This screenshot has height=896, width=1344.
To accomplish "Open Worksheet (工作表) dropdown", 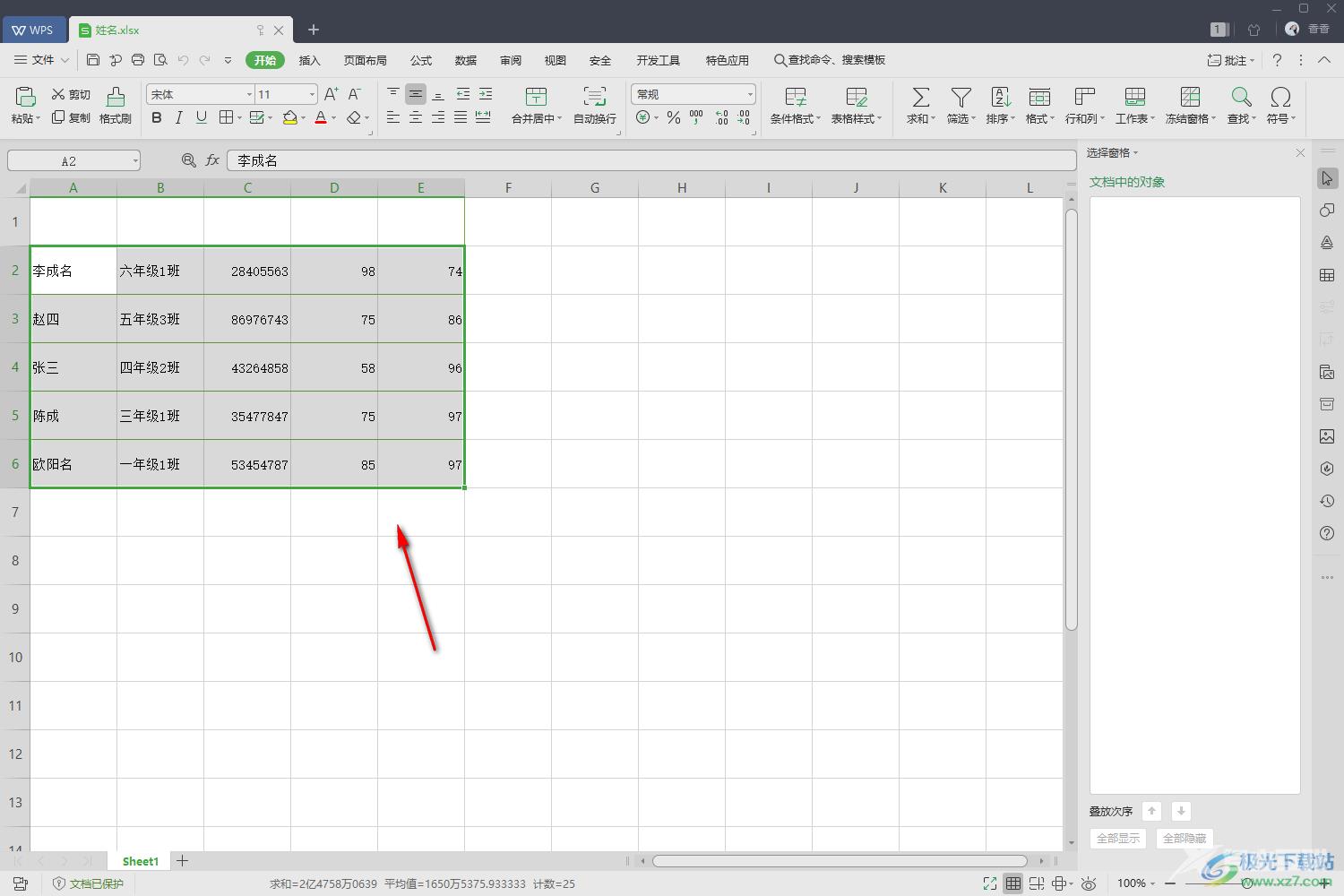I will 1135,118.
